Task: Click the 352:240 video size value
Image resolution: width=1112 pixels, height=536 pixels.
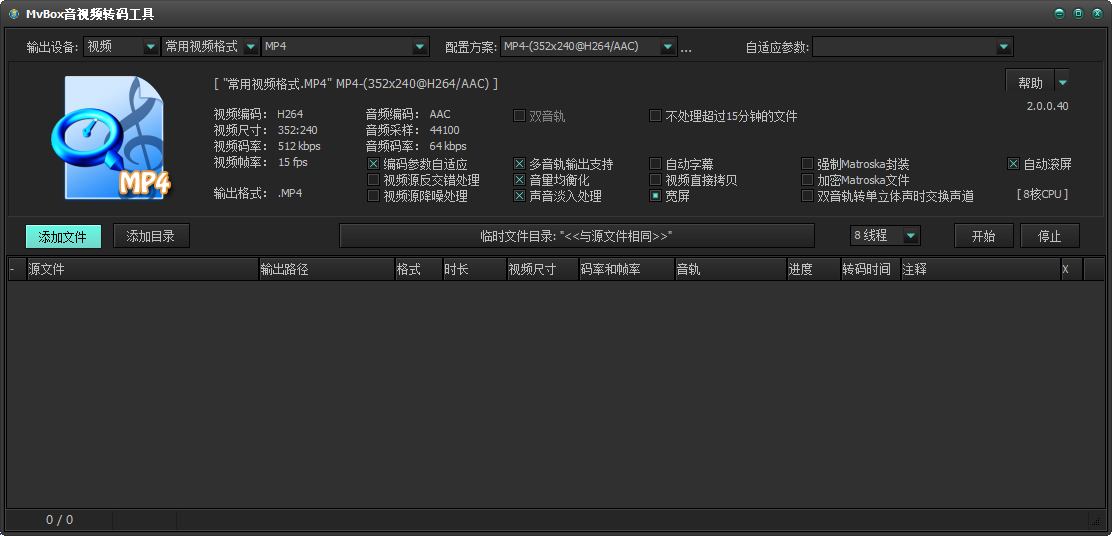Action: point(297,130)
